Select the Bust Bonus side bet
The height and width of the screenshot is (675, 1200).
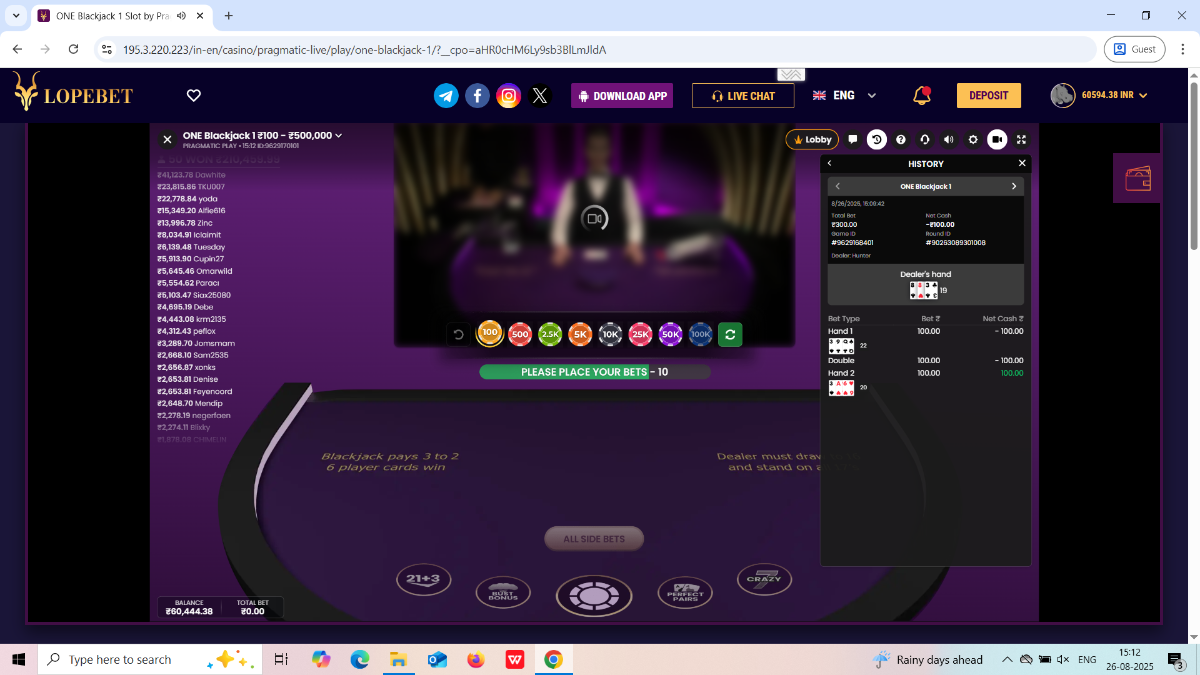[503, 593]
